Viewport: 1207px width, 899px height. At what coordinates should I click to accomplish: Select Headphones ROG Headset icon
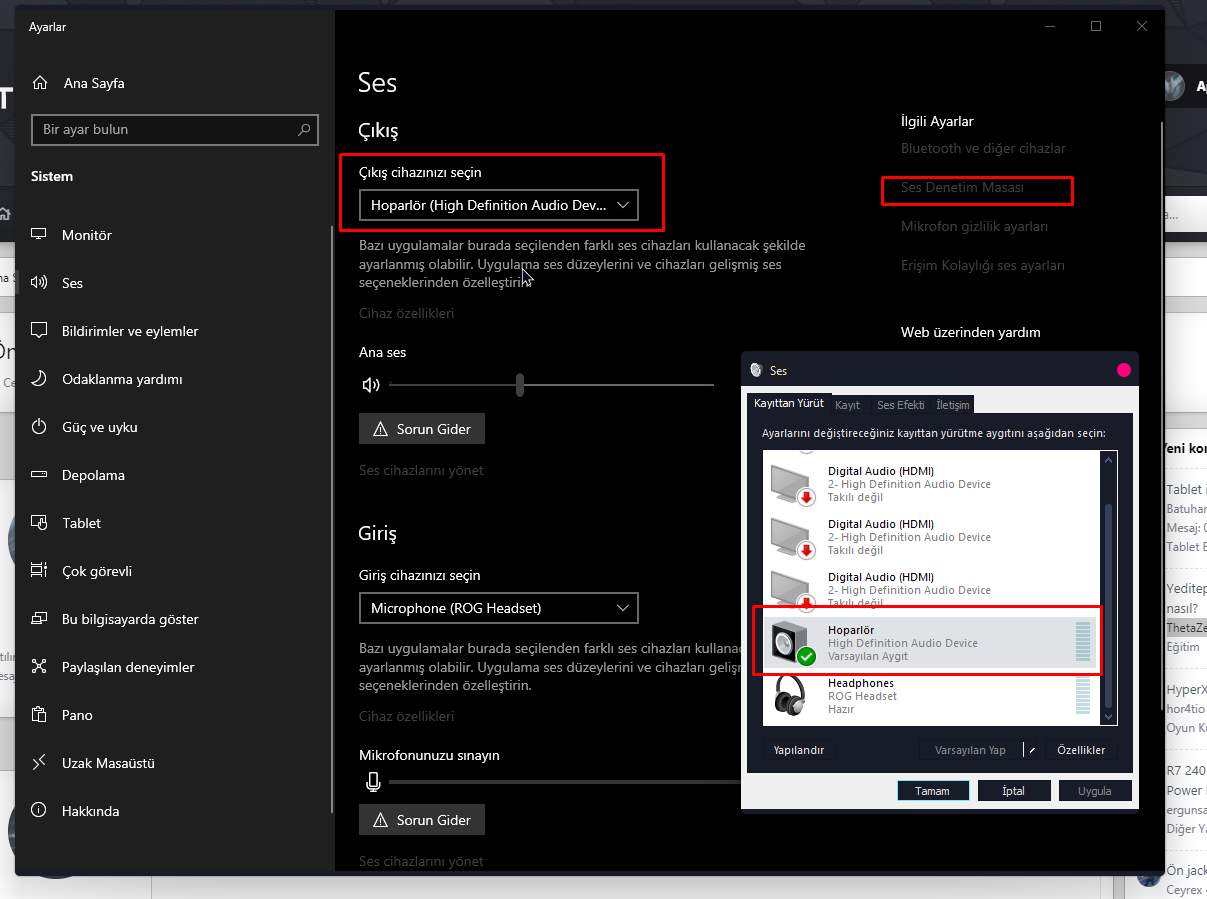coord(791,695)
